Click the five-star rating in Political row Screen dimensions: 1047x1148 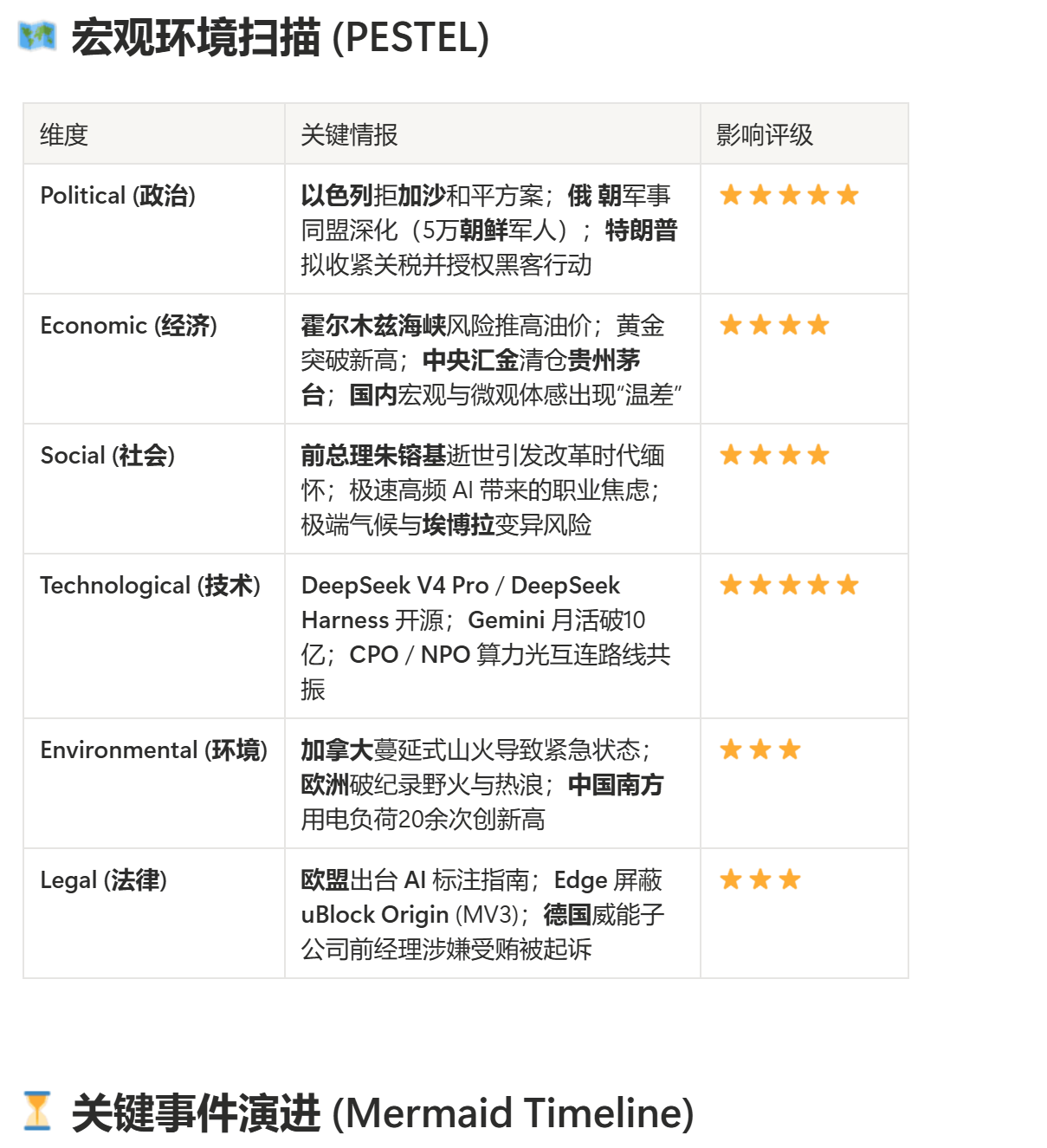coord(789,195)
